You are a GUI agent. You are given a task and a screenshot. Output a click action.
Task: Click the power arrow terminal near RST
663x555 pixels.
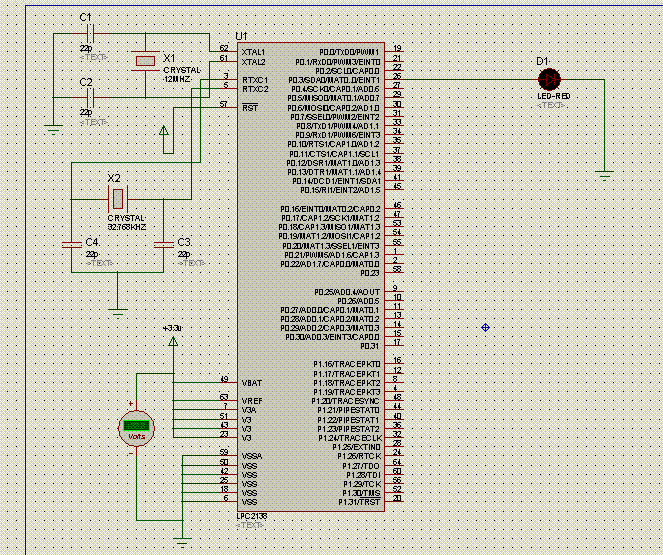coord(165,130)
